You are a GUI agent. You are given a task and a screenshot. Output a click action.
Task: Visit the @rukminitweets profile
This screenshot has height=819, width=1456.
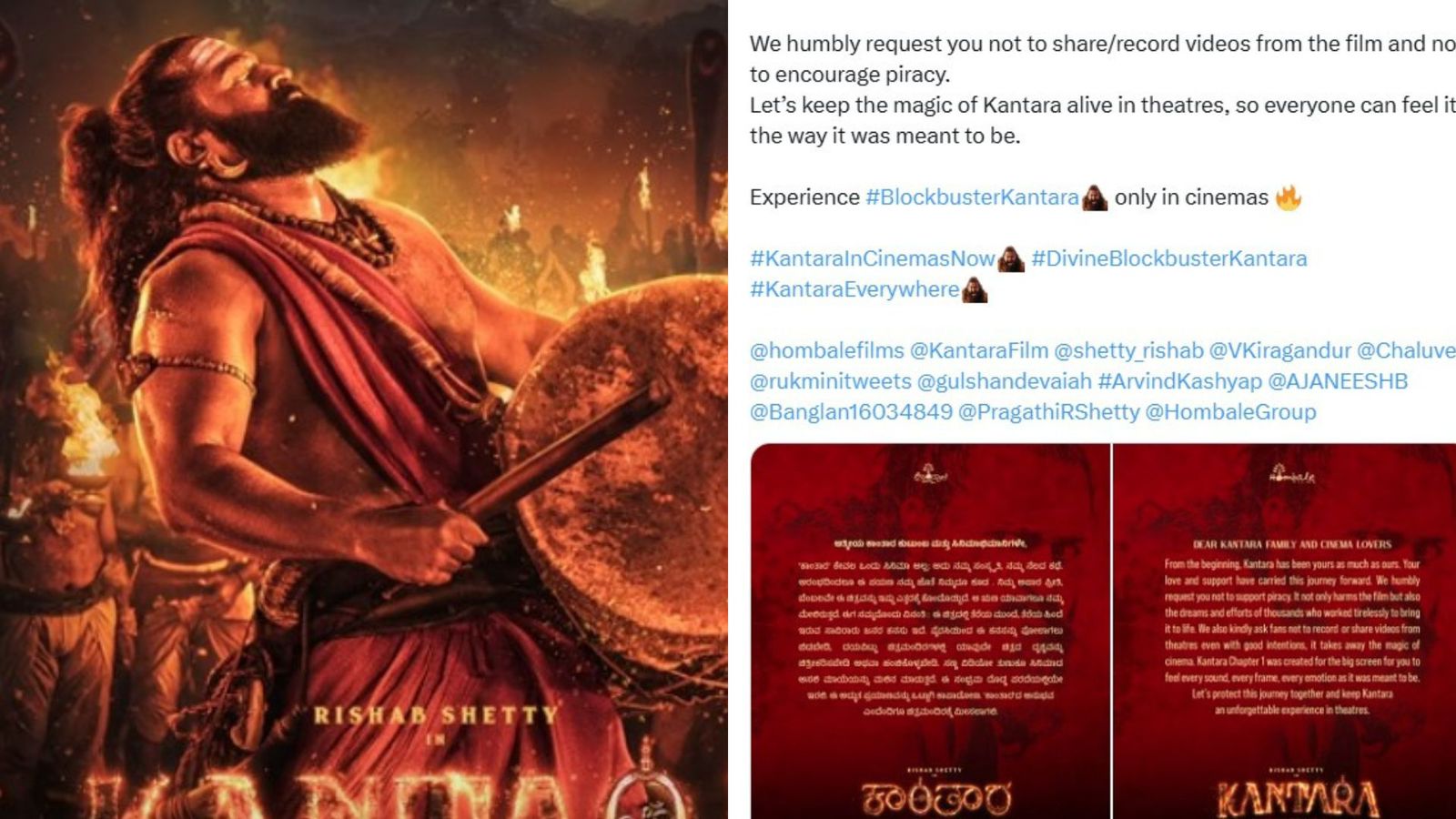831,381
